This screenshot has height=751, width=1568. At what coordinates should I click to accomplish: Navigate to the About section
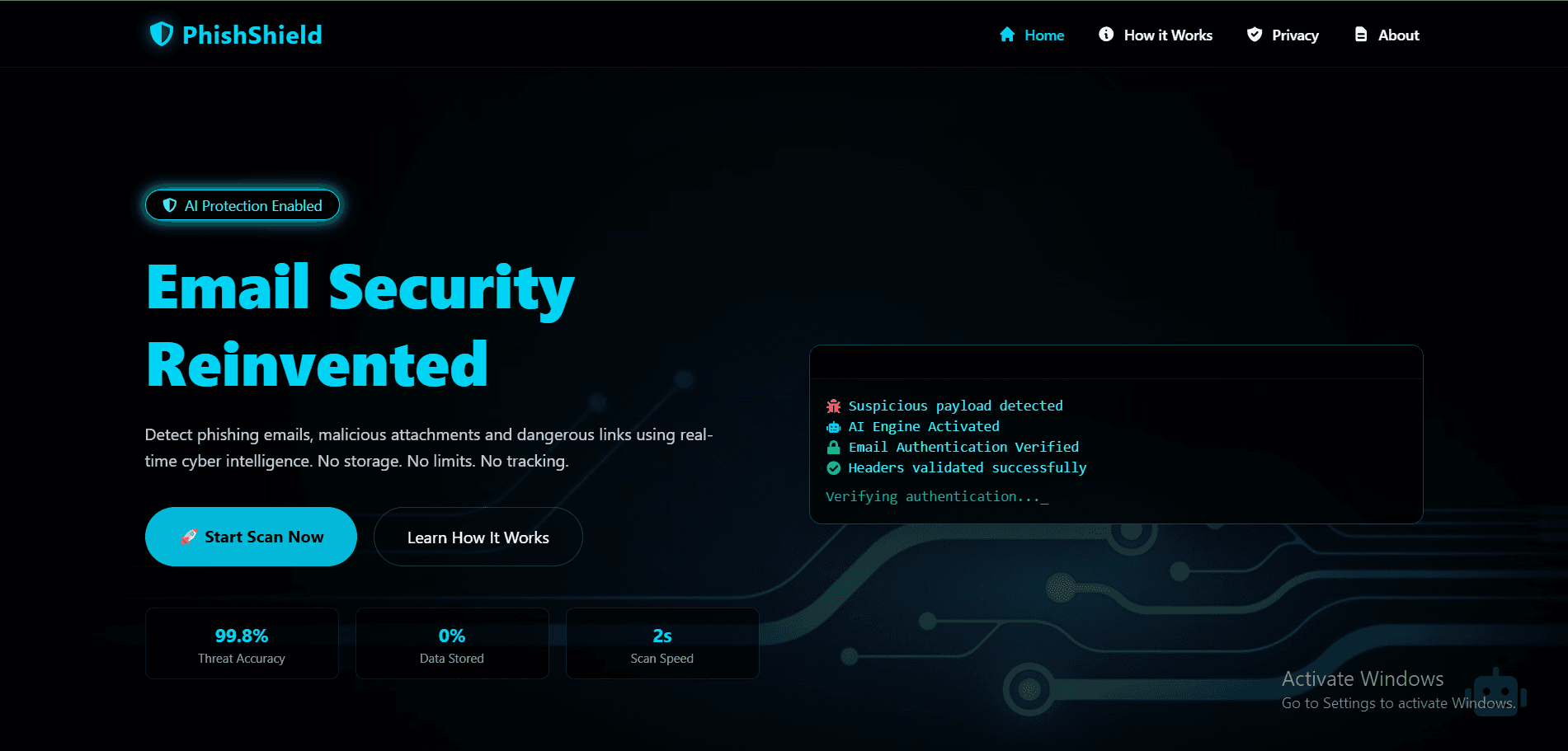[1398, 35]
